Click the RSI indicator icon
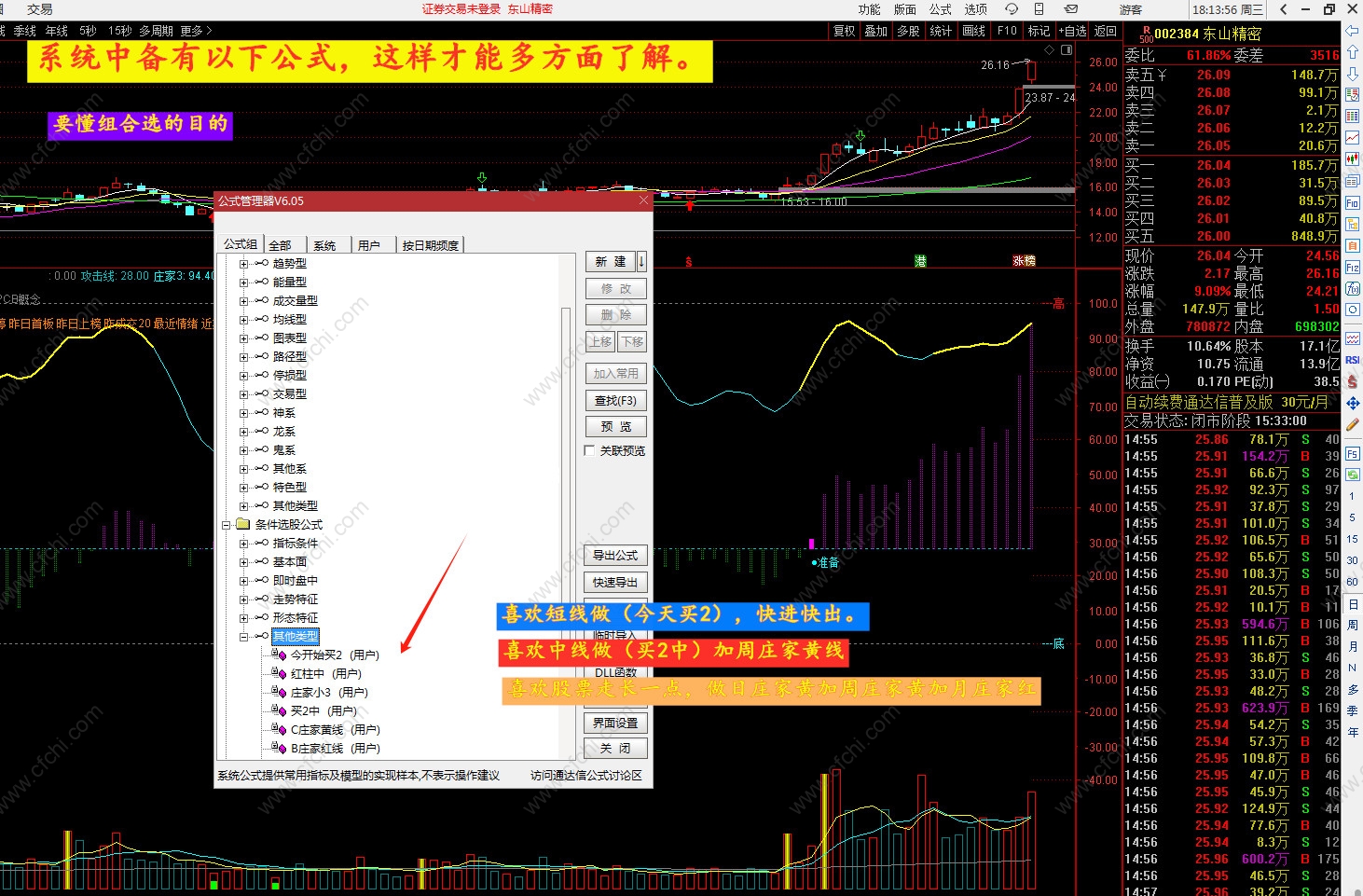 1353,360
